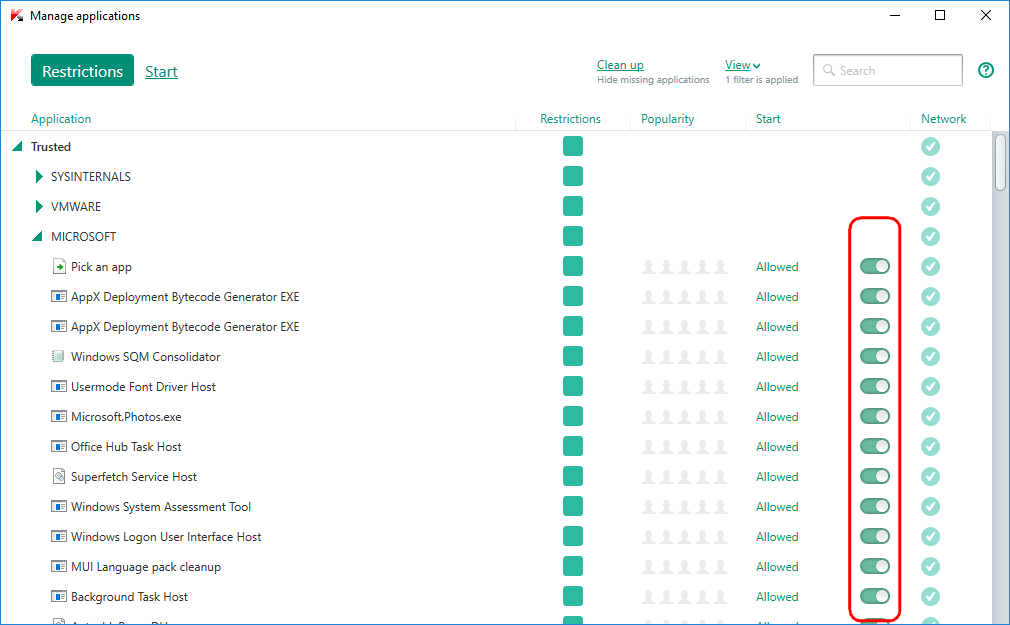The width and height of the screenshot is (1010, 625).
Task: Click Office Hub Task Host restrictions square
Action: pos(573,447)
